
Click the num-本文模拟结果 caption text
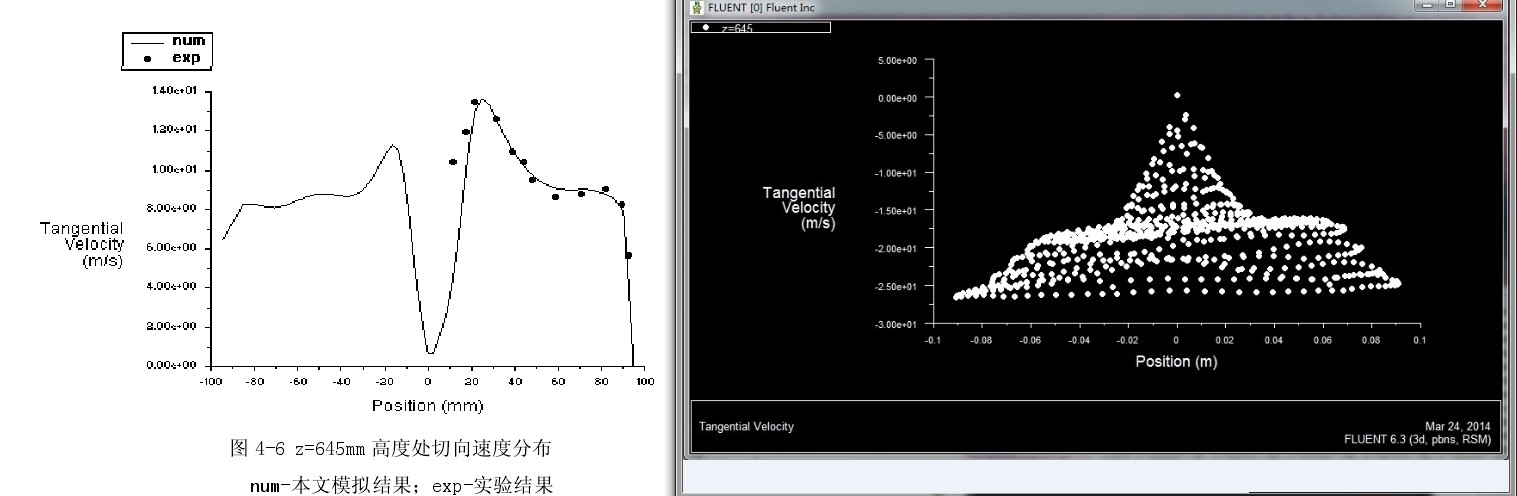400,485
